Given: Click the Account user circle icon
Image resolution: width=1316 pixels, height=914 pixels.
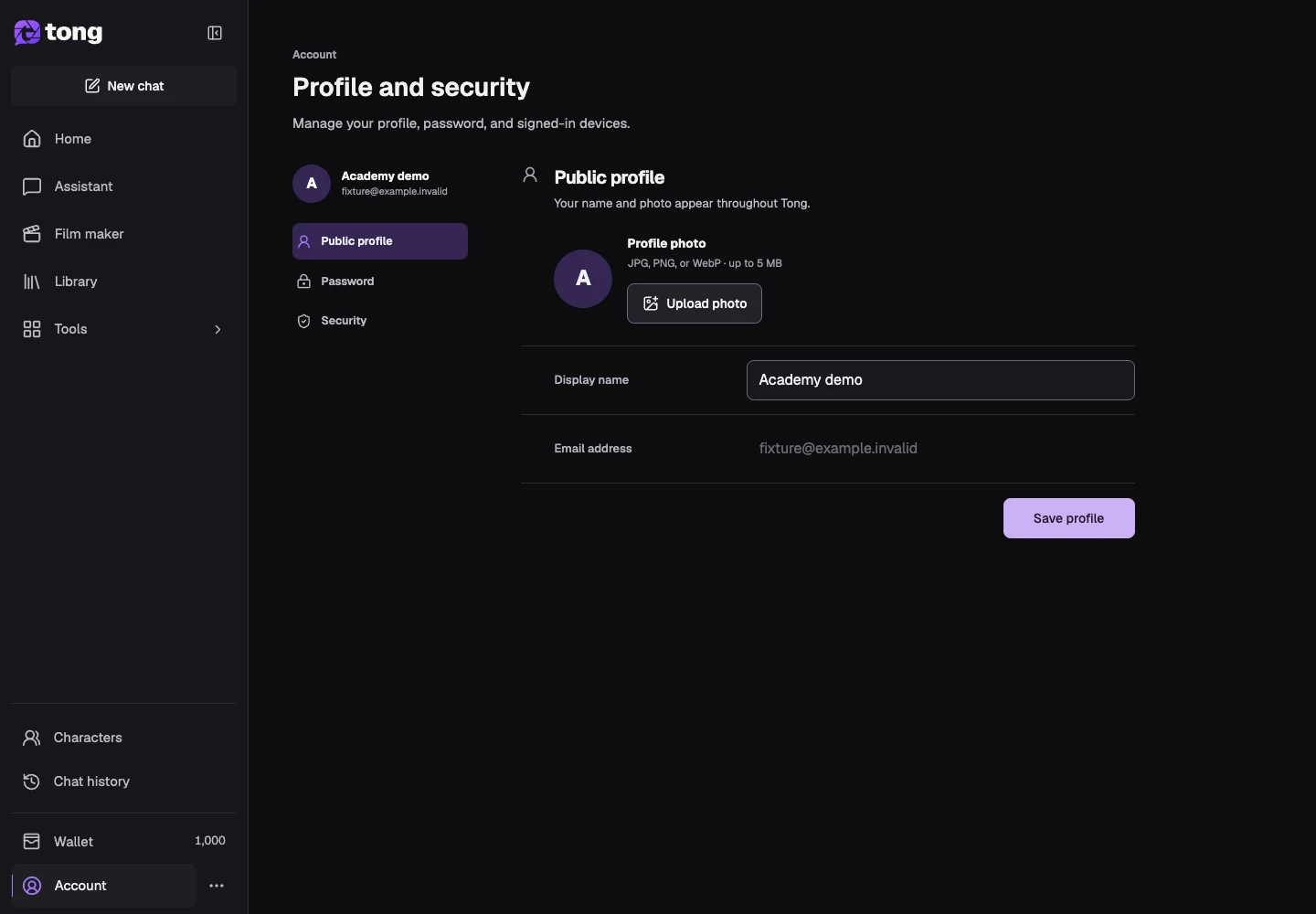Looking at the screenshot, I should click(x=32, y=886).
